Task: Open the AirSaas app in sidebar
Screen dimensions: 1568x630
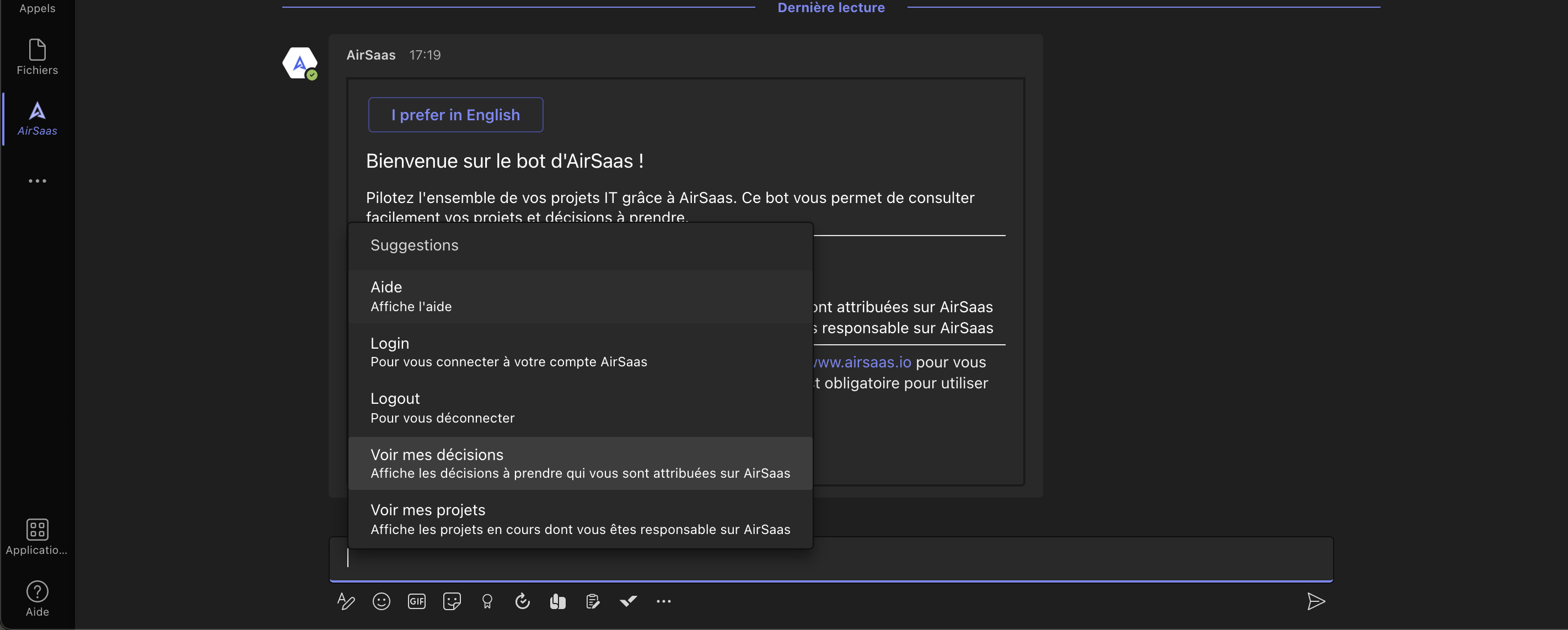Action: (x=37, y=119)
